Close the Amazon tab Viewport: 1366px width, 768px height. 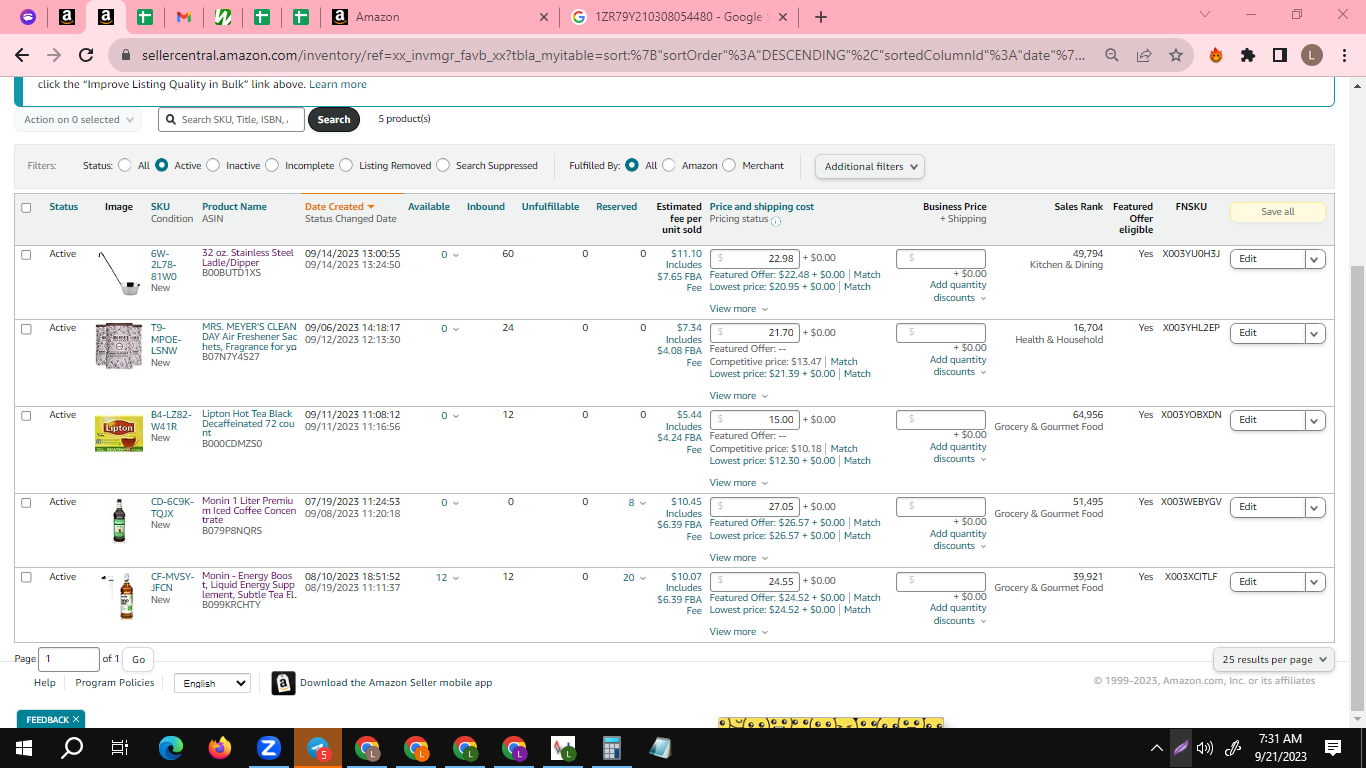point(543,17)
